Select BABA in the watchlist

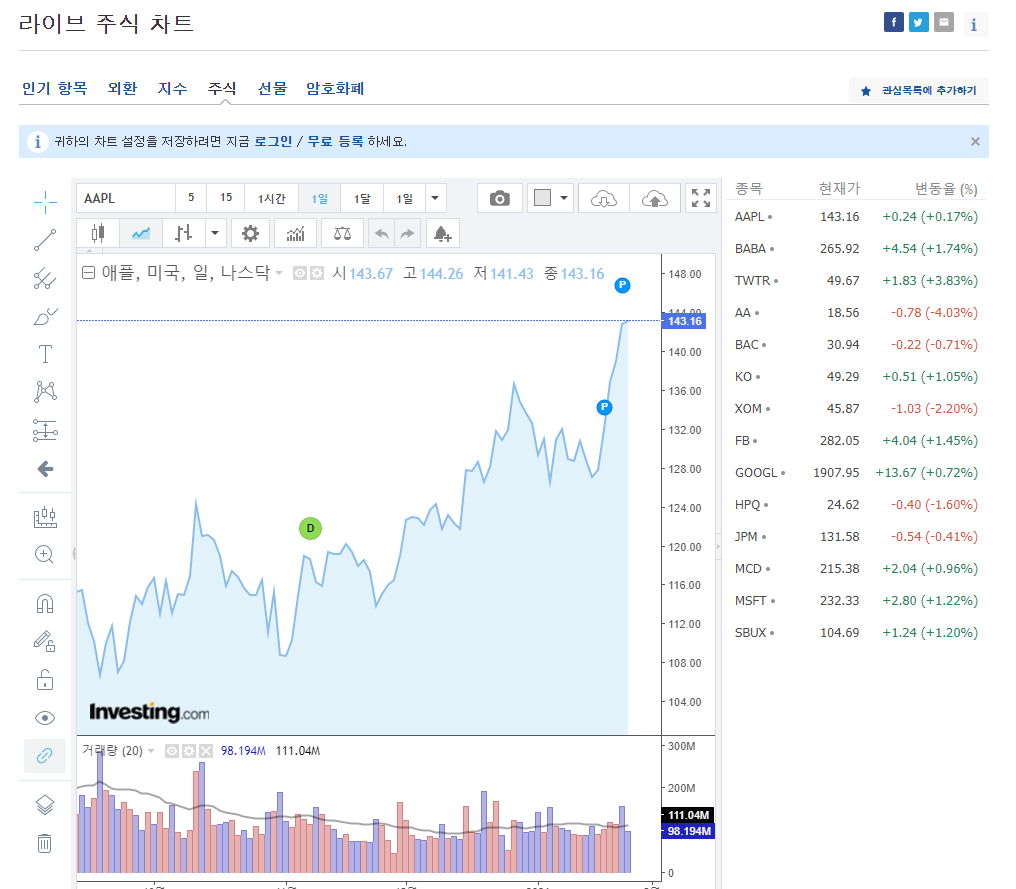click(856, 249)
